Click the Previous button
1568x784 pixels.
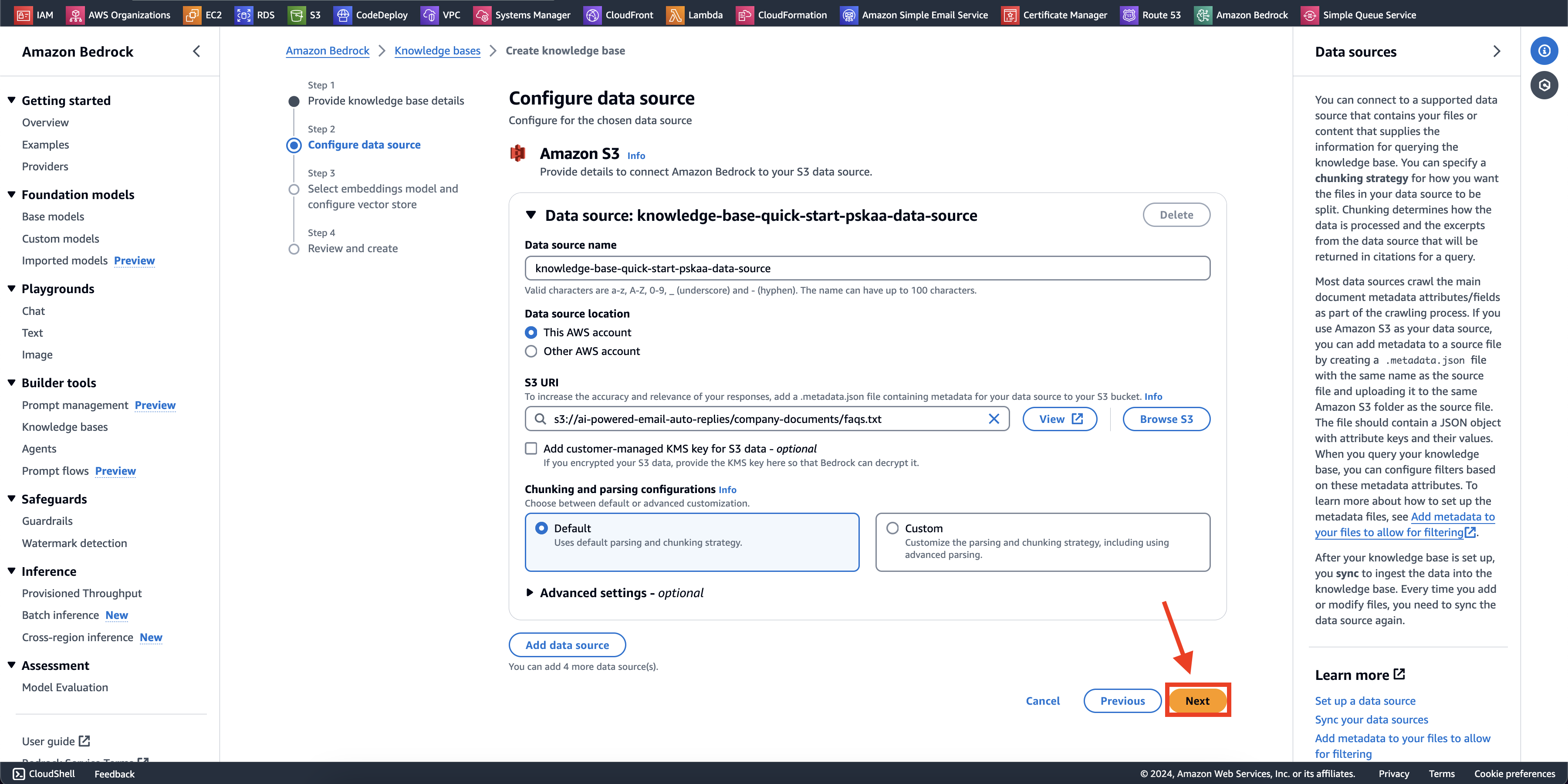click(x=1122, y=701)
